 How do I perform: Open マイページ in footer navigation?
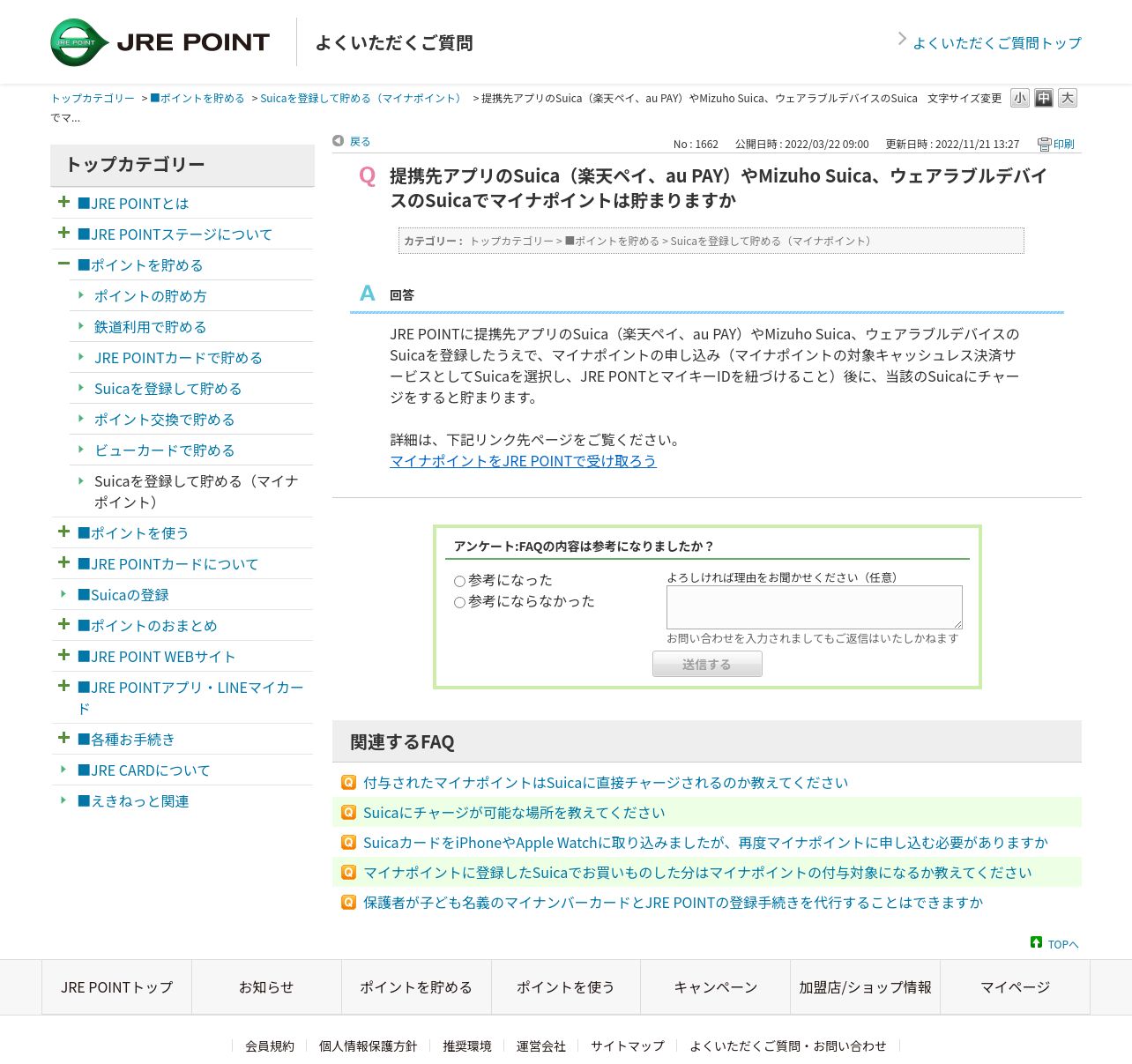(1015, 987)
